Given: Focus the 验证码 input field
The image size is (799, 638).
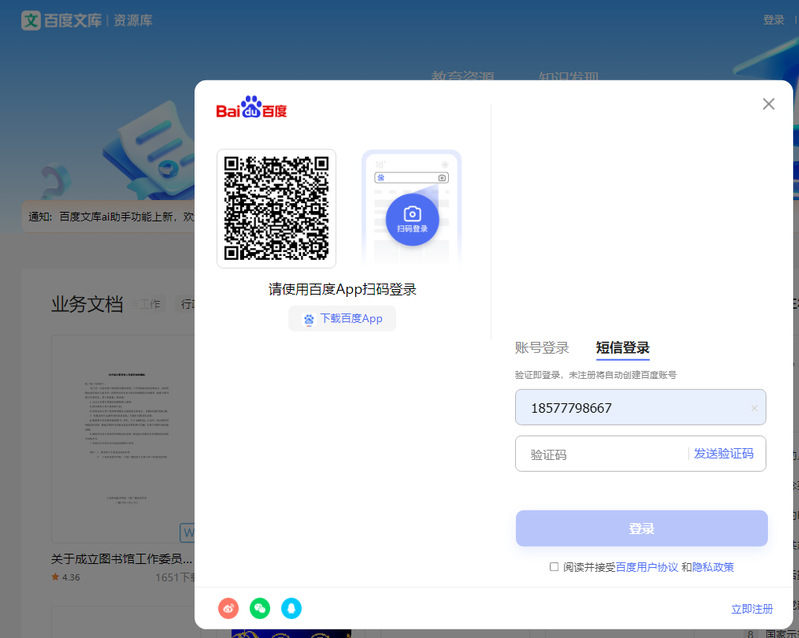Looking at the screenshot, I should [600, 454].
